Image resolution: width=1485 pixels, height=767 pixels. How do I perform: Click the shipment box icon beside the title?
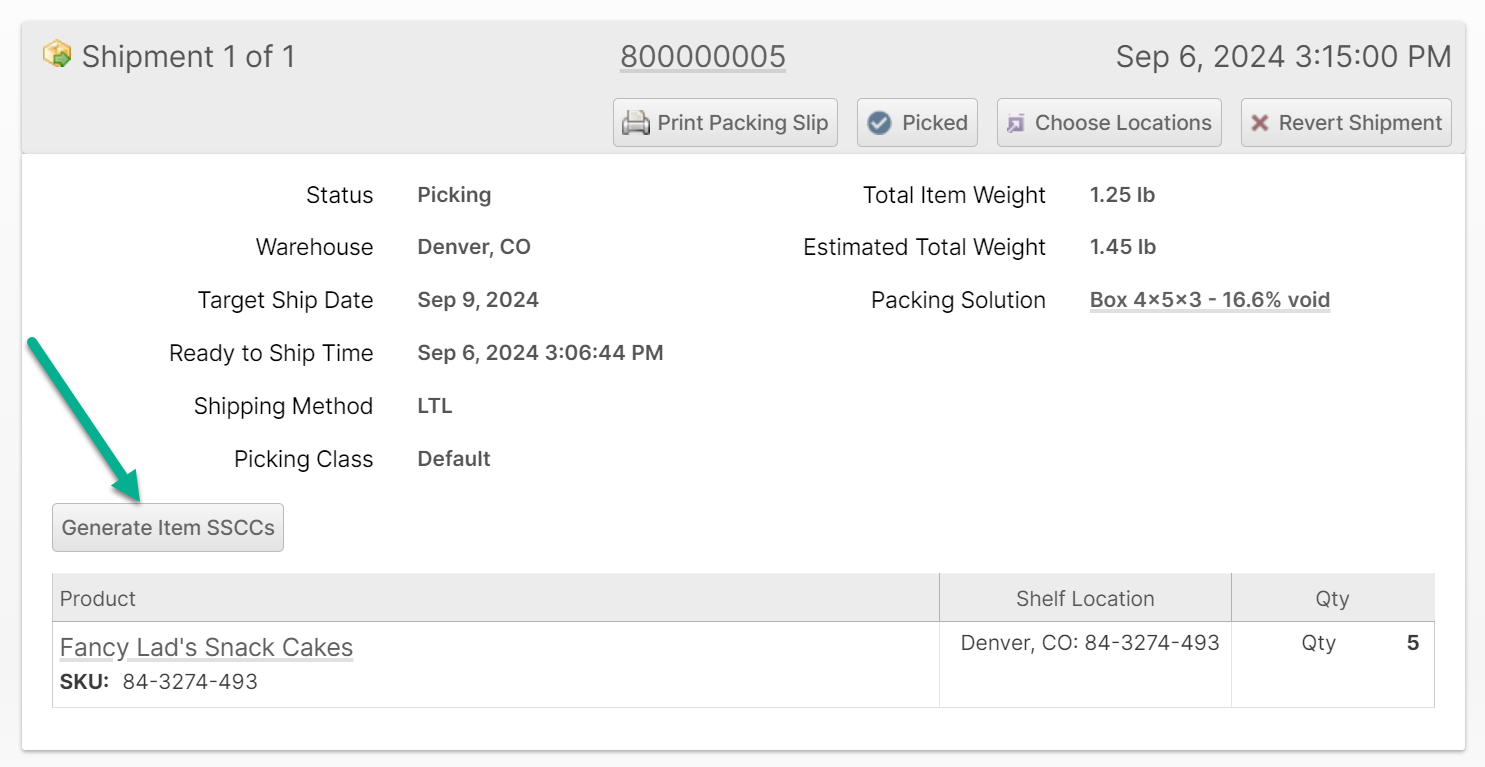[57, 55]
